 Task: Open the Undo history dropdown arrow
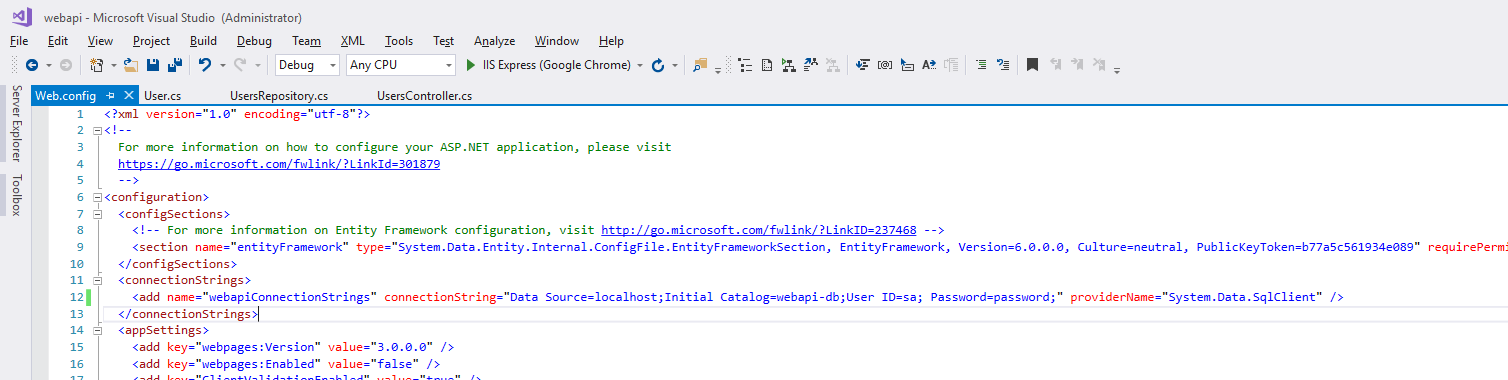coord(222,65)
